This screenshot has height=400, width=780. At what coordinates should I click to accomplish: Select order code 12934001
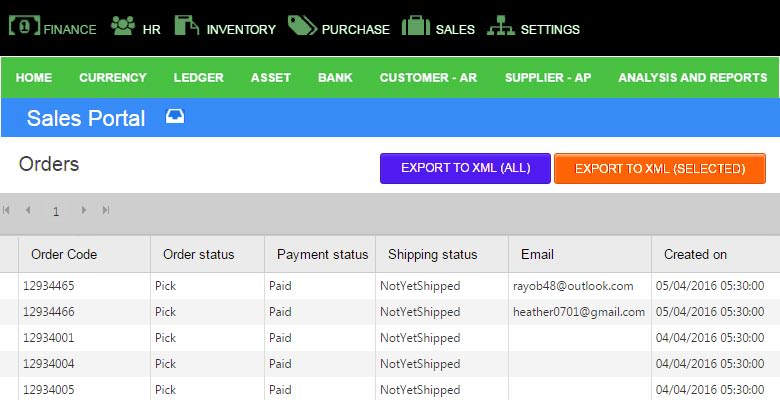[x=49, y=338]
